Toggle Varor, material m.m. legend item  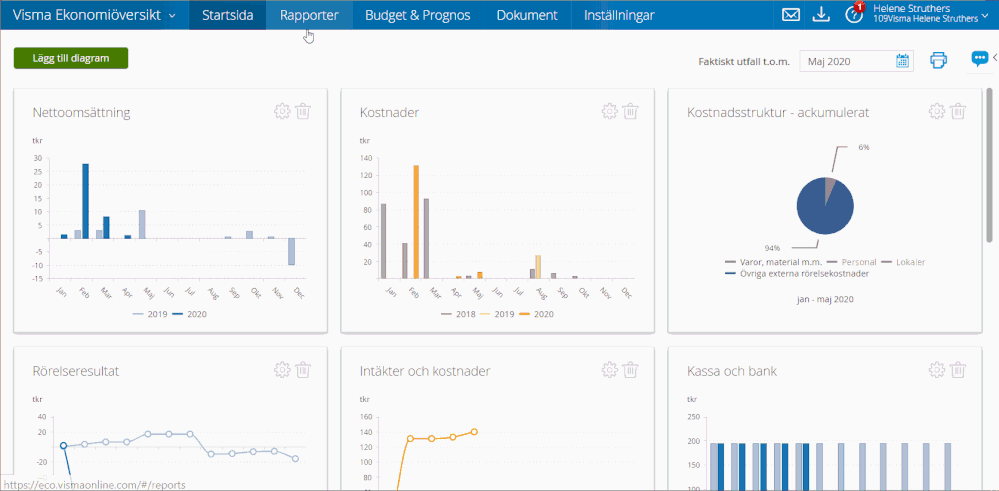pyautogui.click(x=772, y=262)
